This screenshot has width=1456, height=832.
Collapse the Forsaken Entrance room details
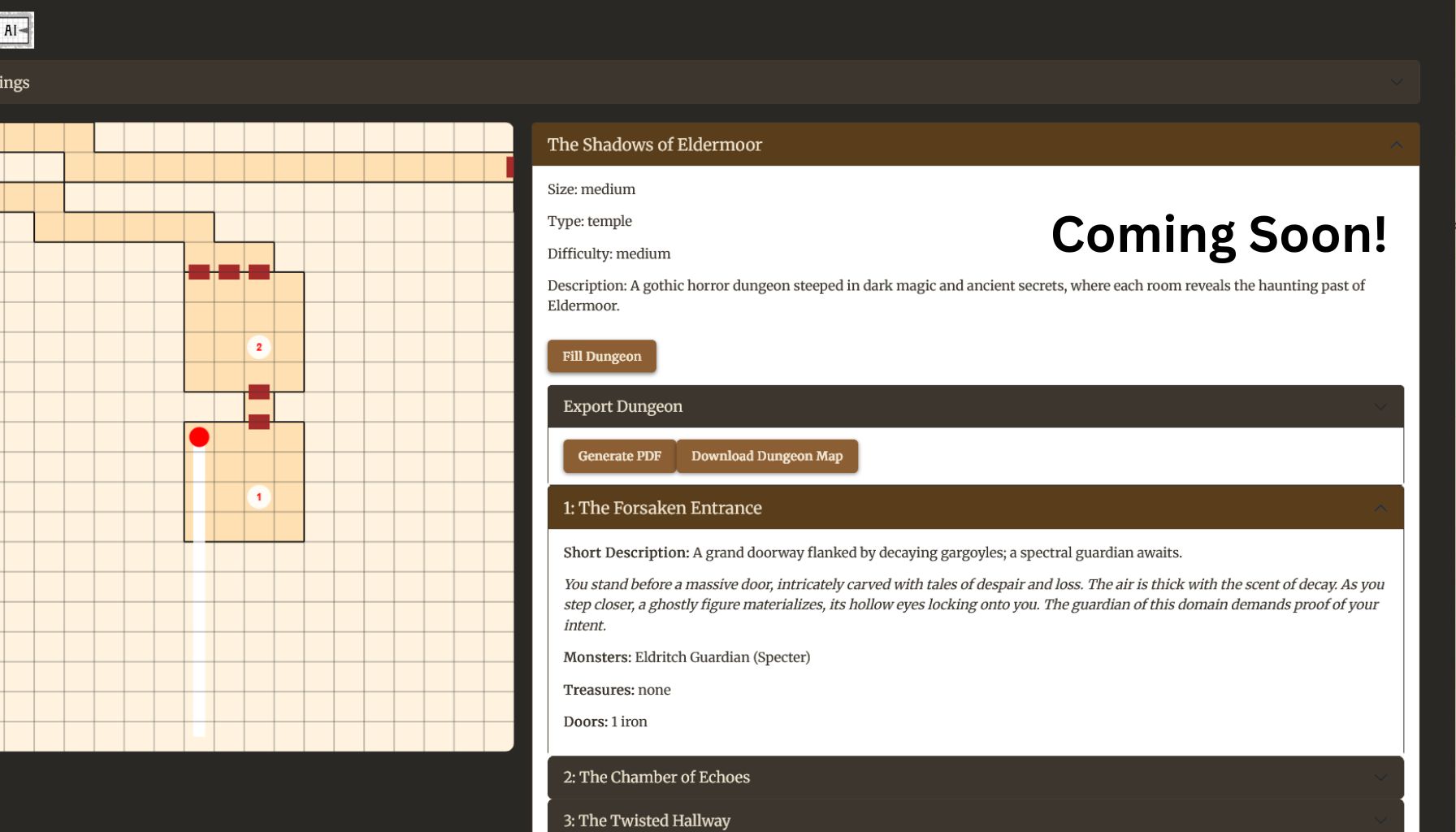1381,508
